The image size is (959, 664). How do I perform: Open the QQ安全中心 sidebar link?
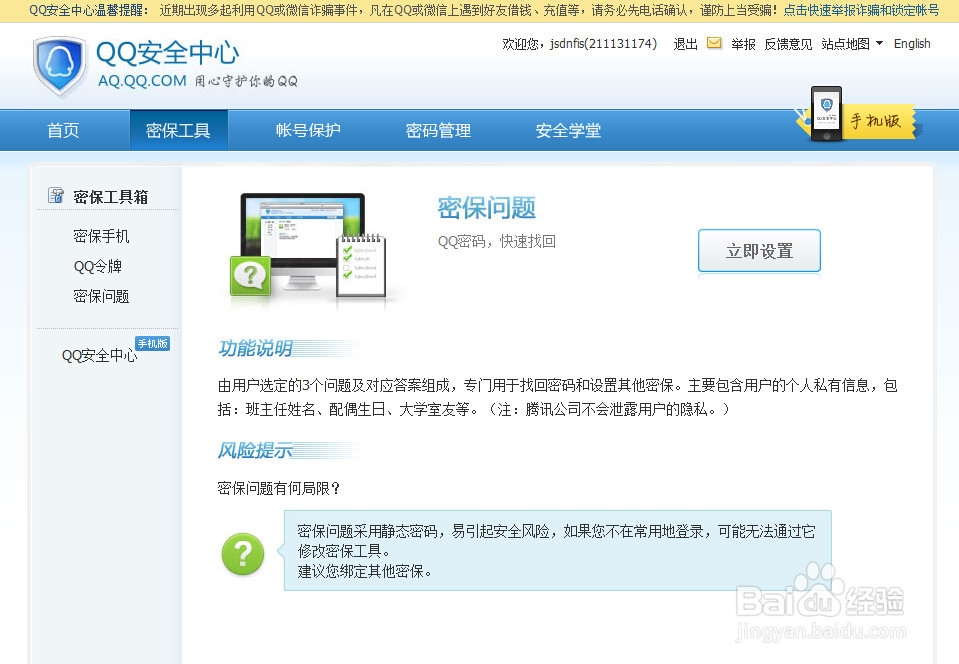(99, 355)
